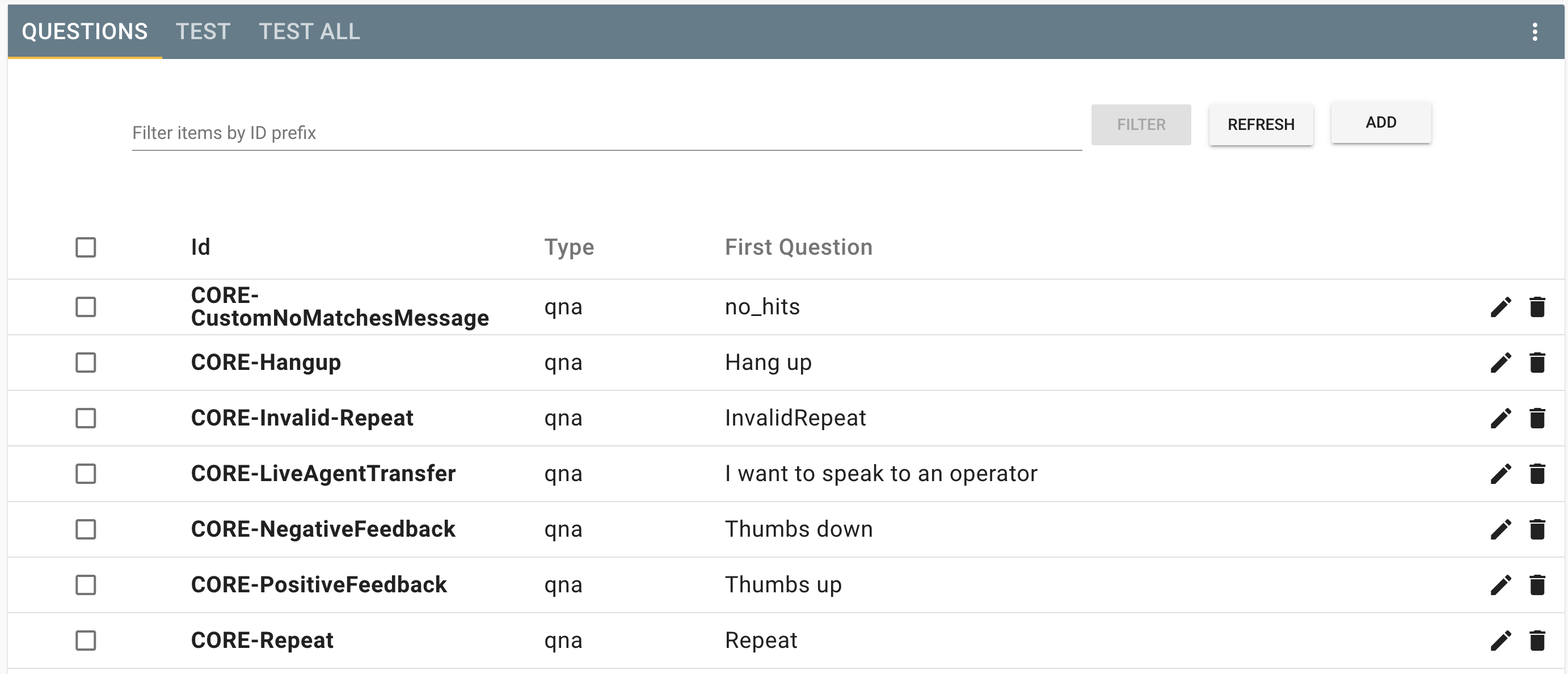Click the REFRESH button
The width and height of the screenshot is (1568, 674).
coord(1261,125)
